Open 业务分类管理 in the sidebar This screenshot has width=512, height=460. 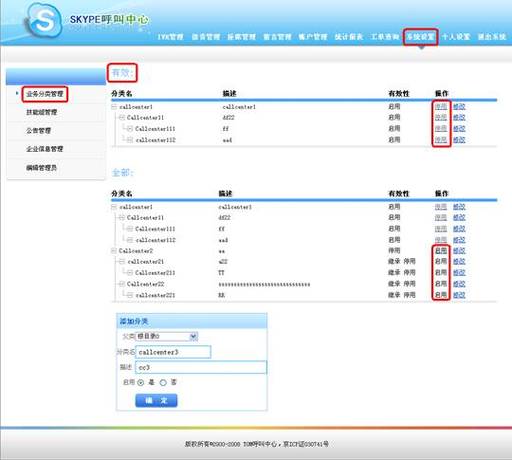pos(45,94)
